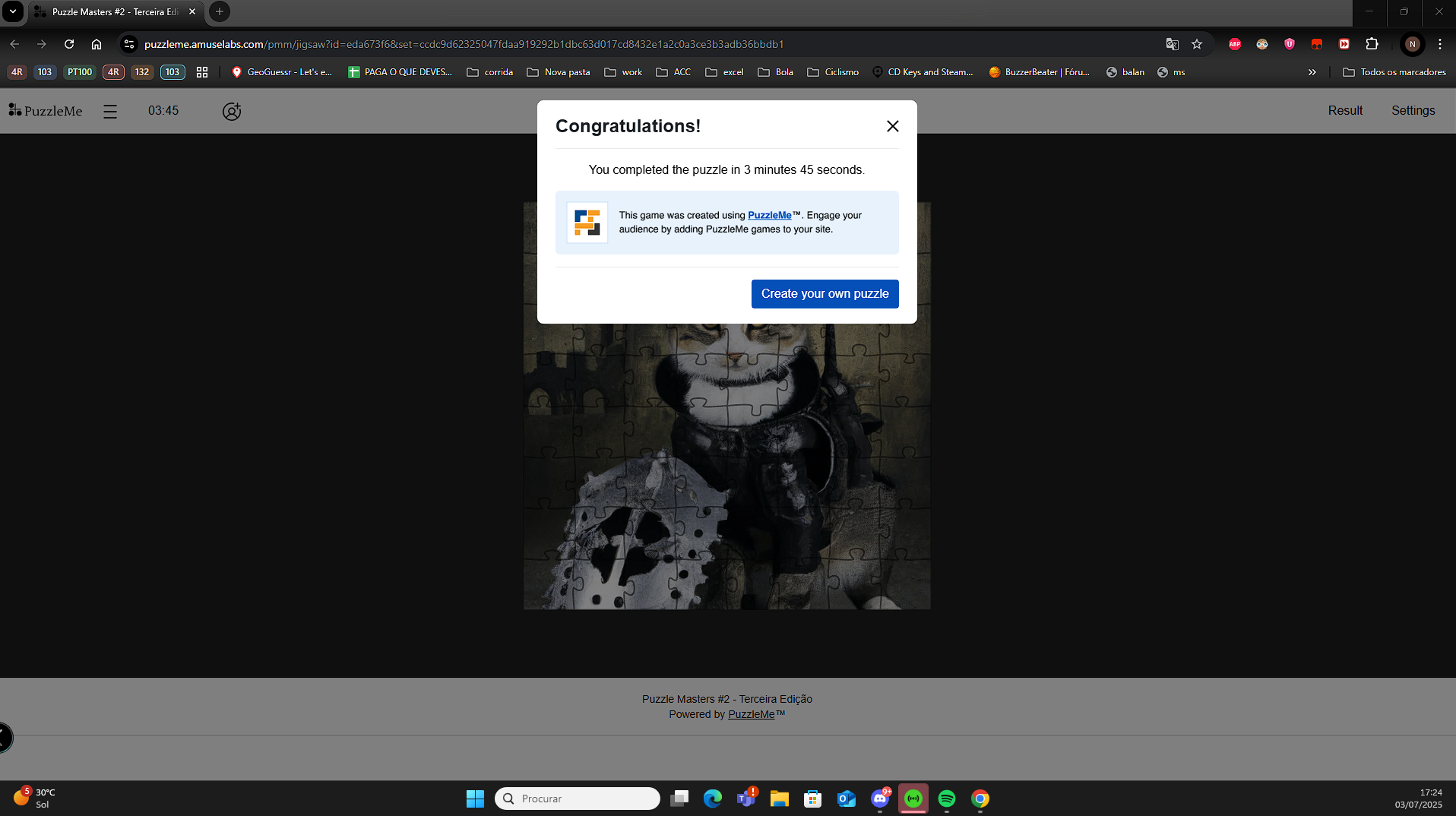Click the Procurar search box
The width and height of the screenshot is (1456, 816).
(578, 799)
